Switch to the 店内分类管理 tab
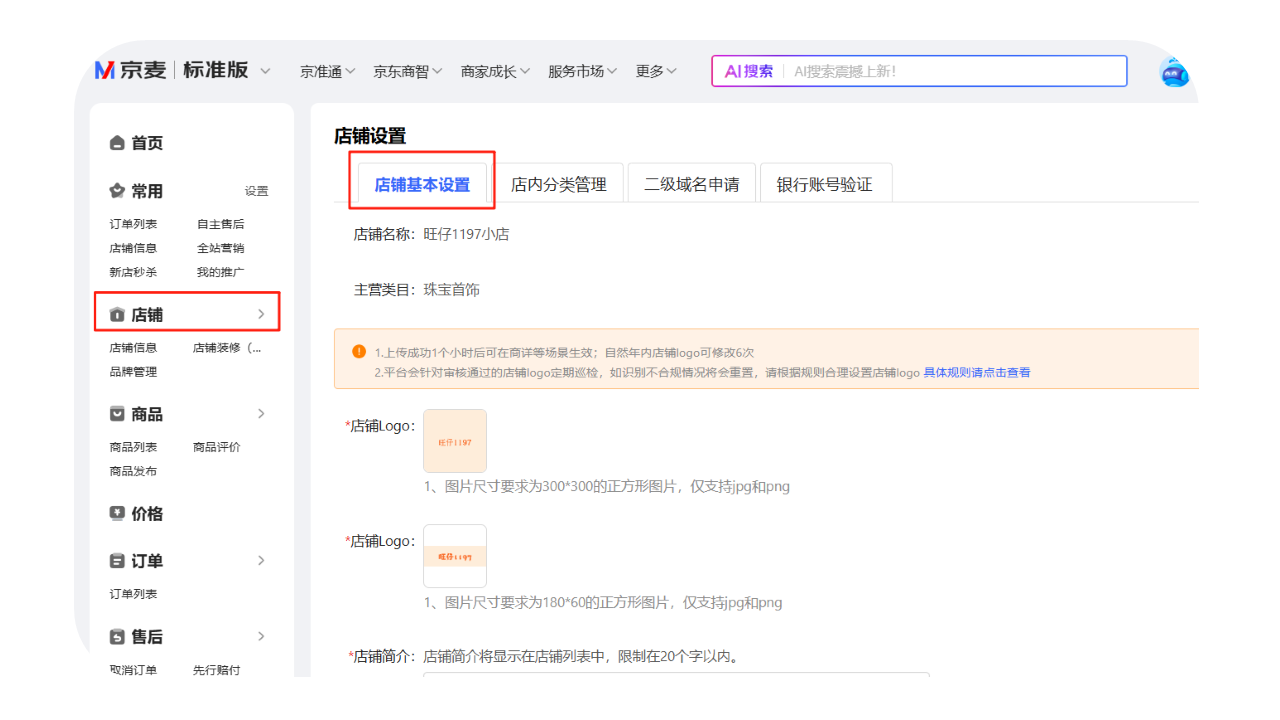This screenshot has width=1280, height=720. (x=558, y=185)
